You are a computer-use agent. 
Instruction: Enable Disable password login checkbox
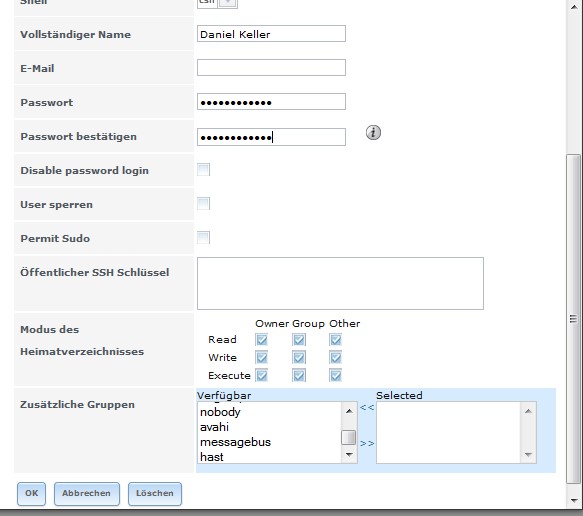pos(203,170)
